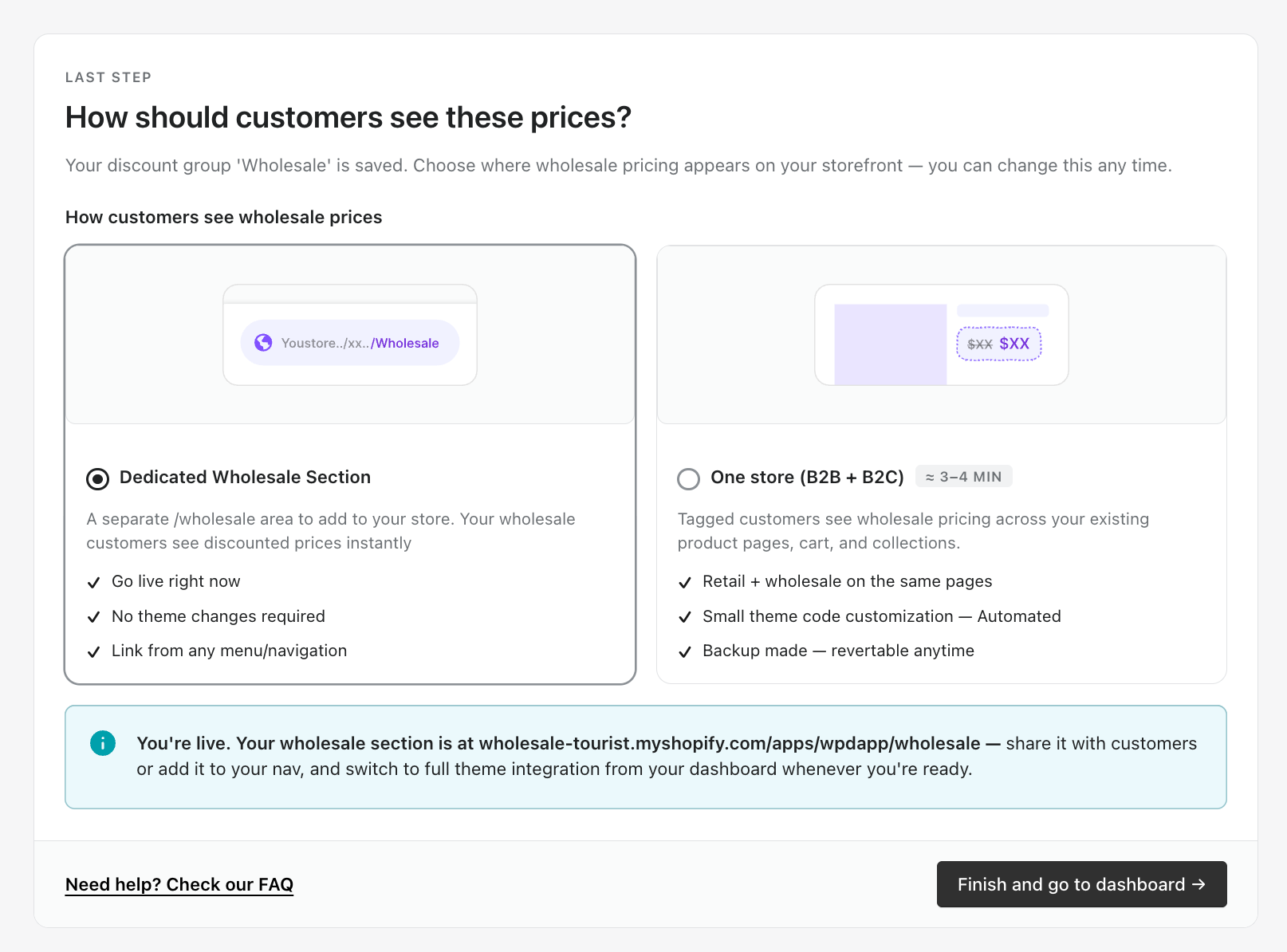Click the checkmark beside No theme changes required

(x=93, y=617)
